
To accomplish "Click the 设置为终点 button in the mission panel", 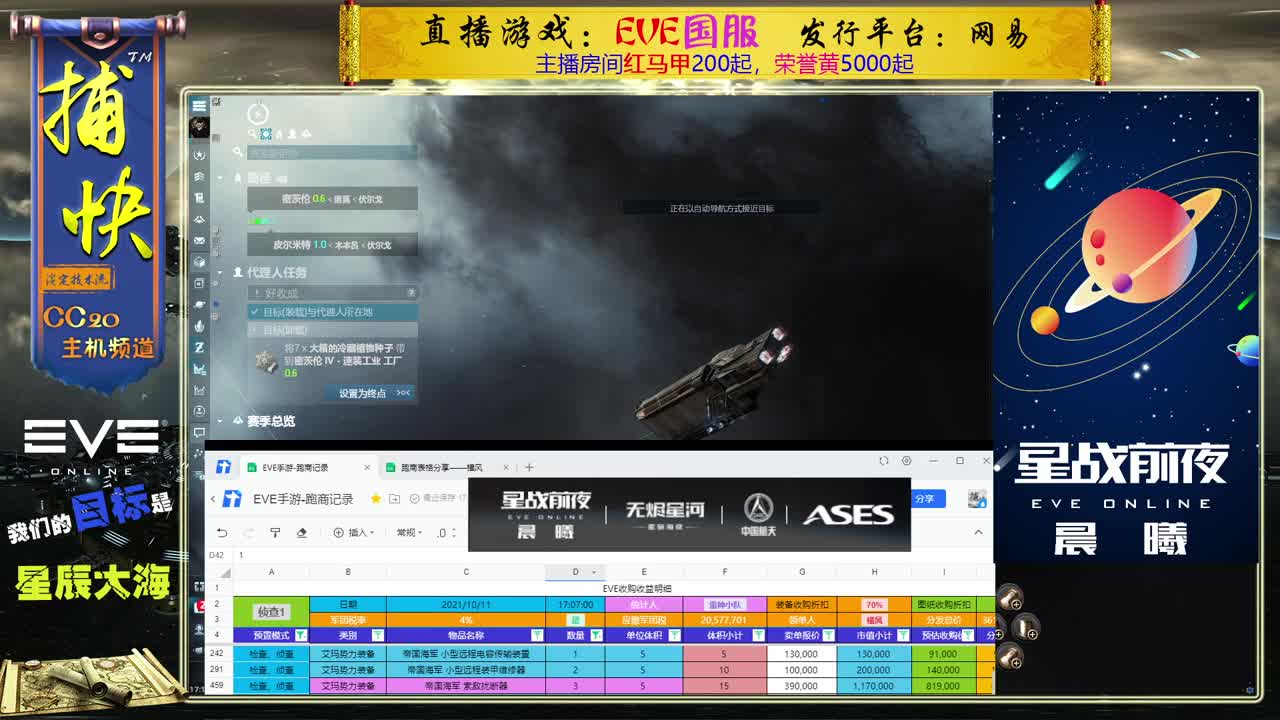I will [x=362, y=392].
